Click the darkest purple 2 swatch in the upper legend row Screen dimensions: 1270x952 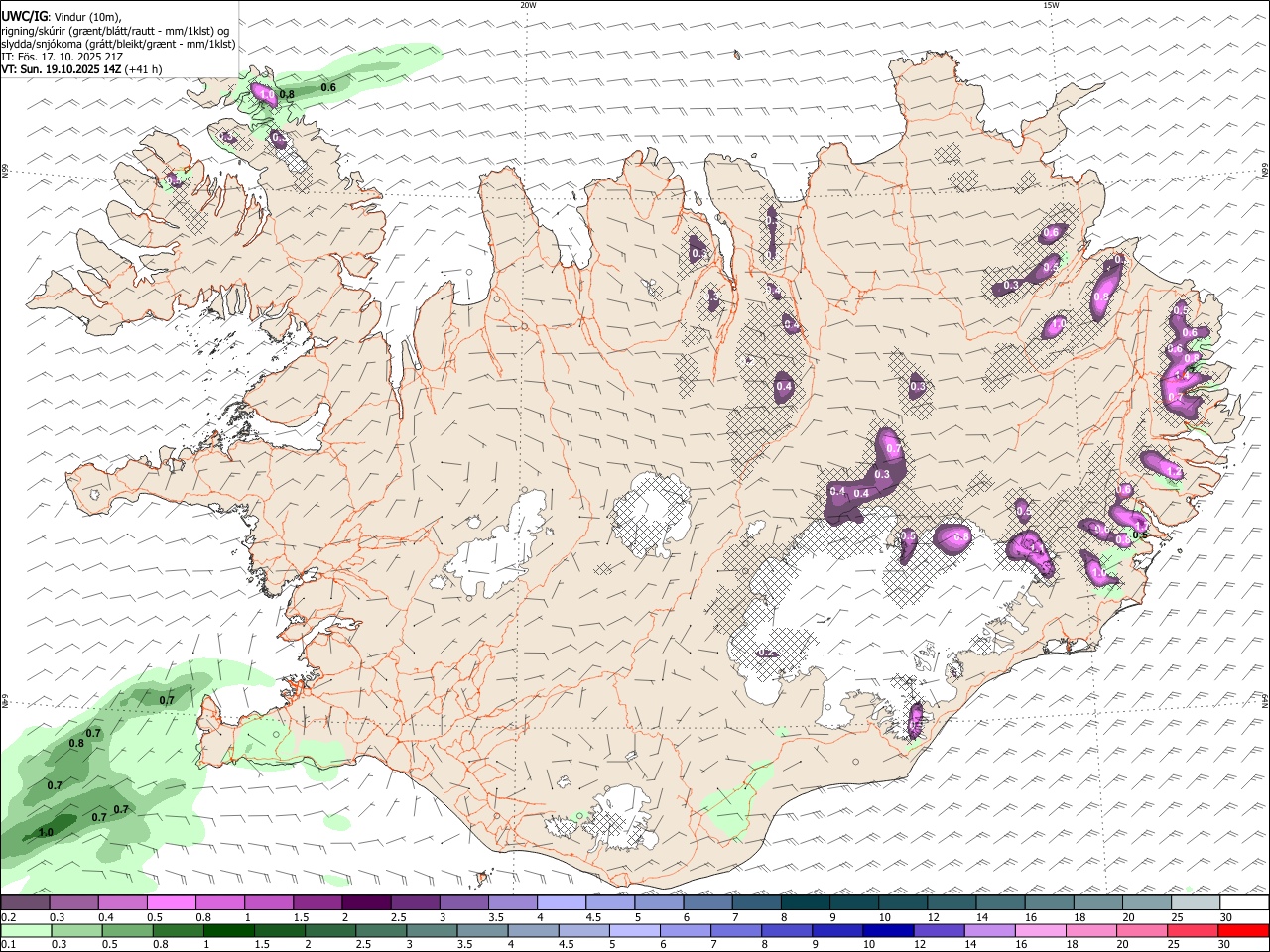[366, 903]
